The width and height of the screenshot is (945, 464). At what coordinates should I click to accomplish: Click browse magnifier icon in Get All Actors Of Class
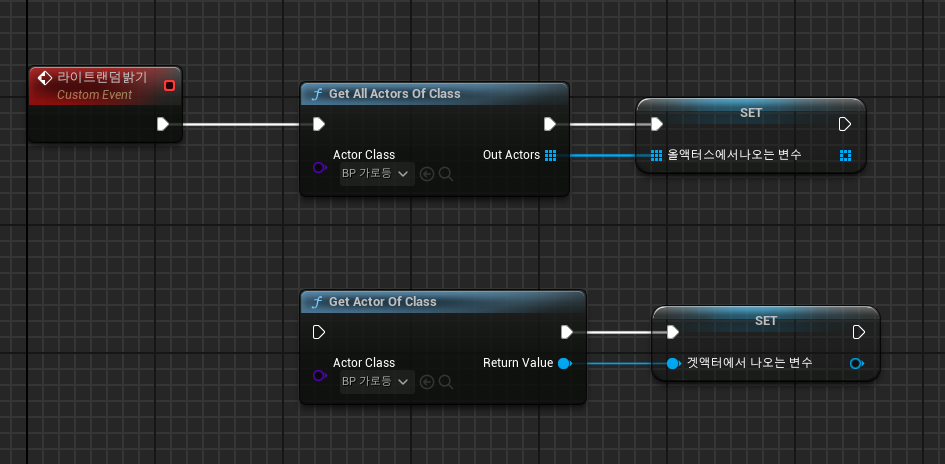(446, 174)
